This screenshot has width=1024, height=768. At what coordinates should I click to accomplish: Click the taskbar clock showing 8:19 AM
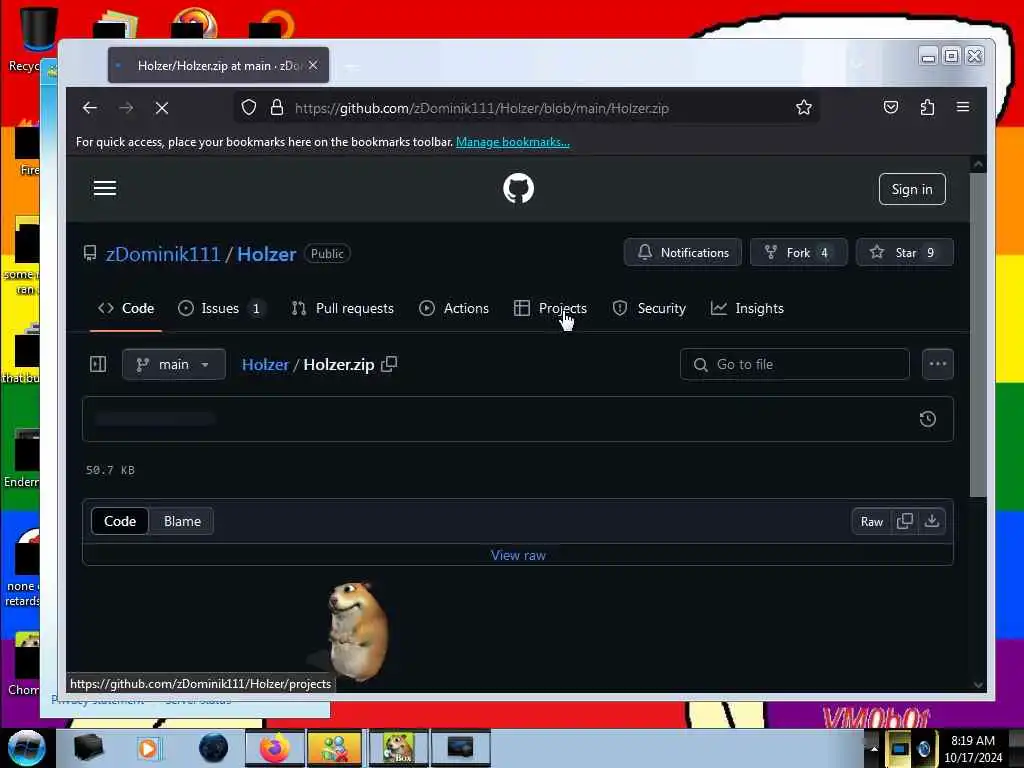(973, 749)
